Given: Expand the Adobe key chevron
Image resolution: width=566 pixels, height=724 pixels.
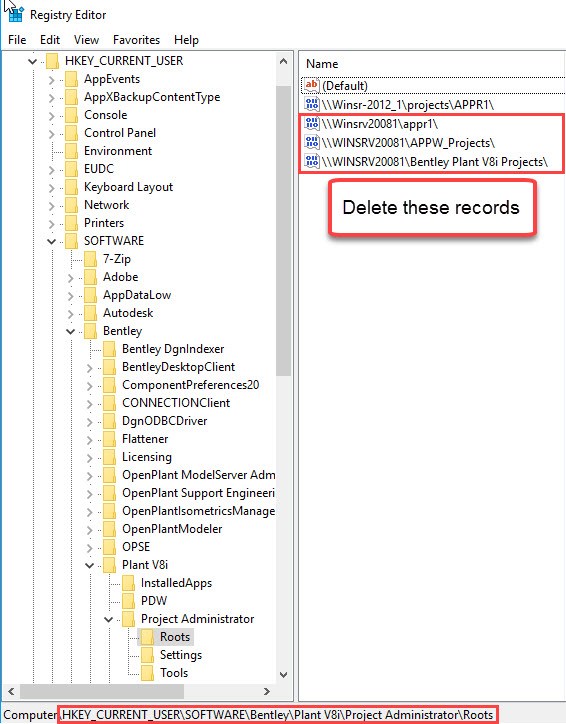Looking at the screenshot, I should [70, 278].
